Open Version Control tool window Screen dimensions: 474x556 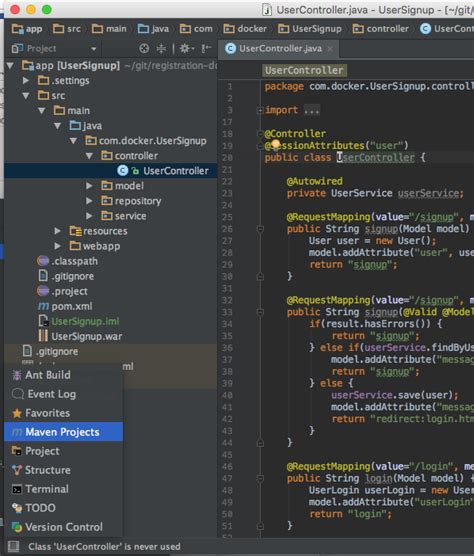[x=63, y=527]
